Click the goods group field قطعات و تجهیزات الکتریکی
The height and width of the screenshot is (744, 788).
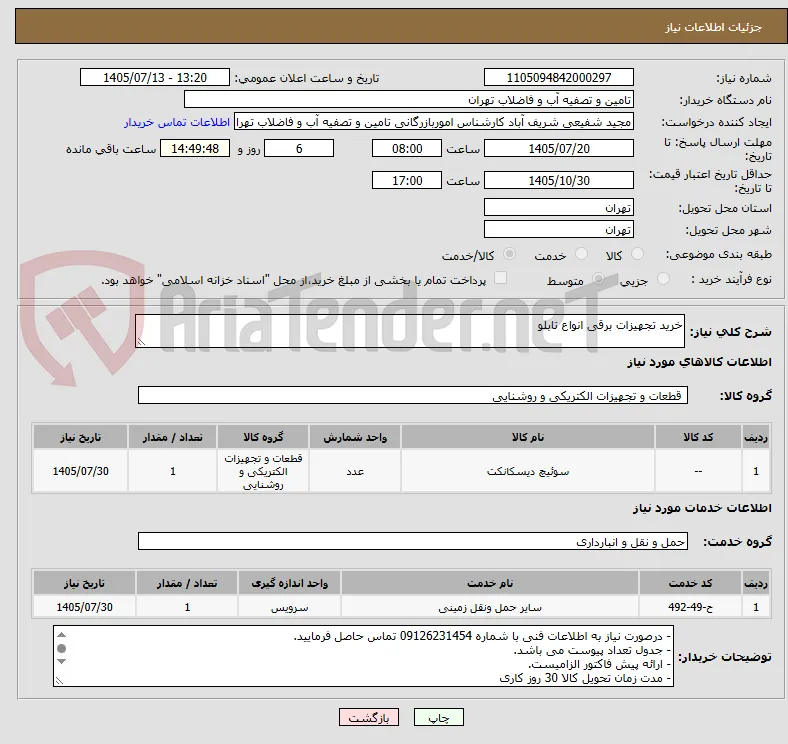[413, 395]
